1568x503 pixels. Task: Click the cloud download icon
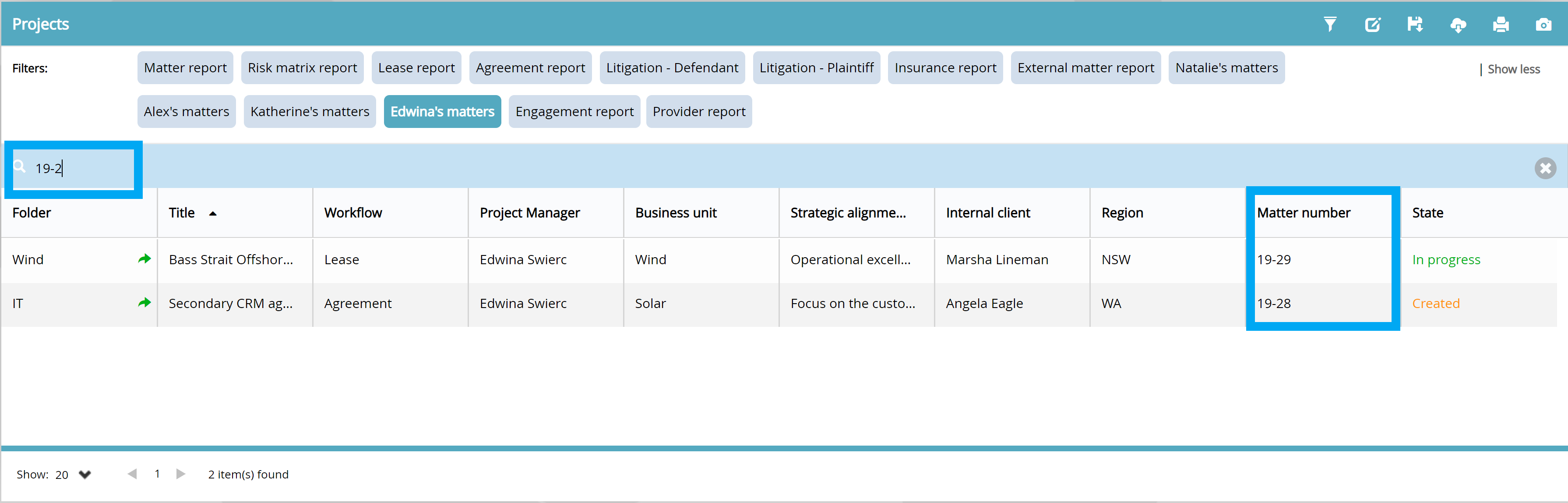coord(1458,25)
